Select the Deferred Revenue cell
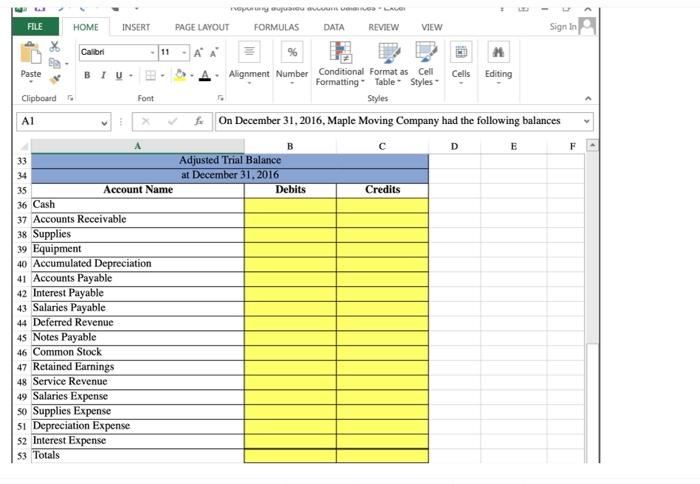This screenshot has height=484, width=700. pyautogui.click(x=138, y=323)
